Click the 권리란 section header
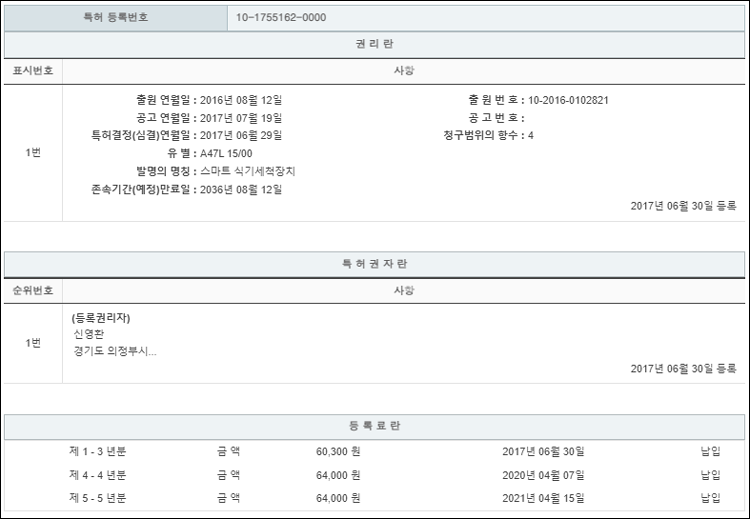This screenshot has height=519, width=750. click(x=374, y=45)
